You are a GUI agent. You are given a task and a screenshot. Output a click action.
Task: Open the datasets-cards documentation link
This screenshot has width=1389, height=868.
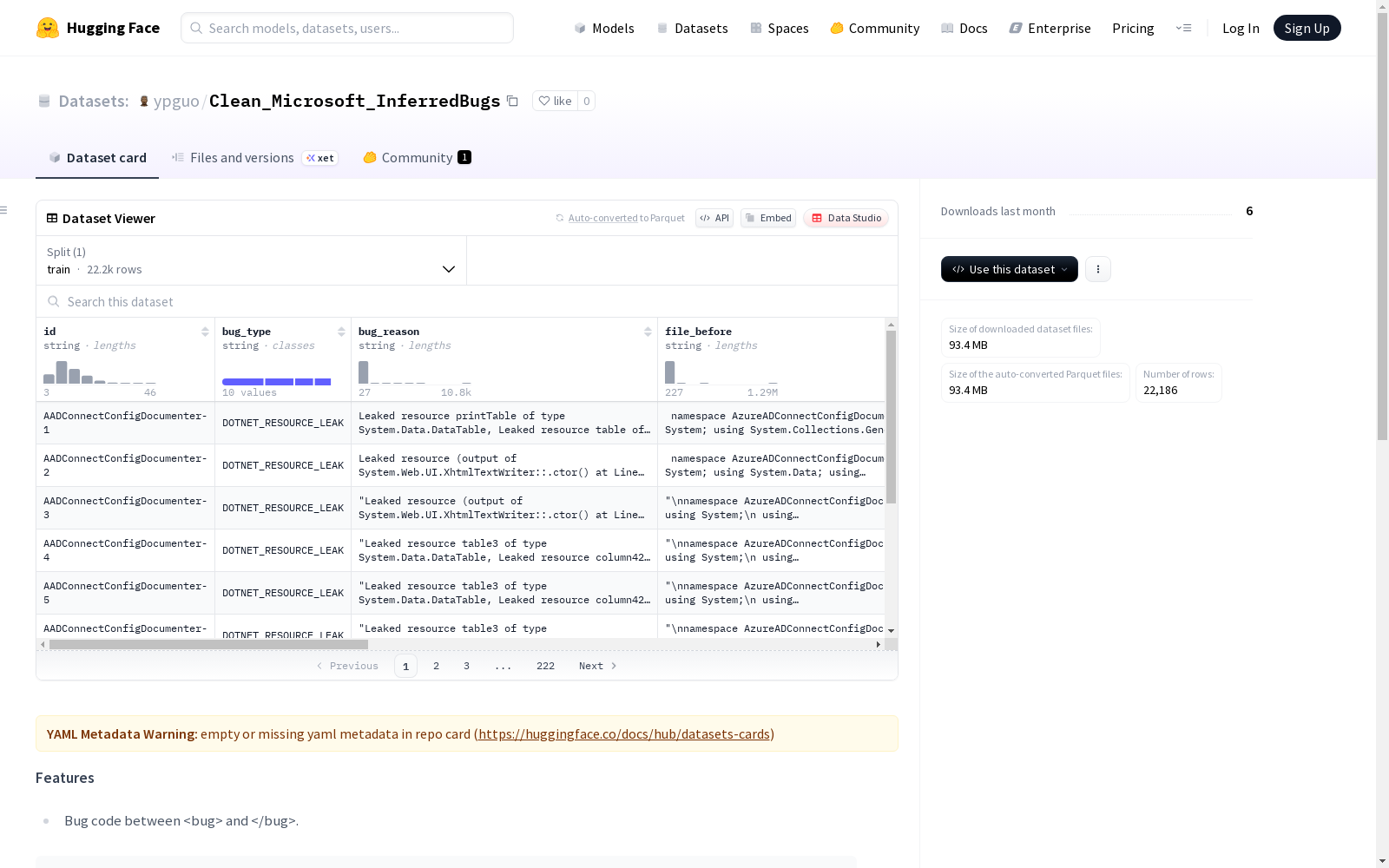(x=624, y=733)
